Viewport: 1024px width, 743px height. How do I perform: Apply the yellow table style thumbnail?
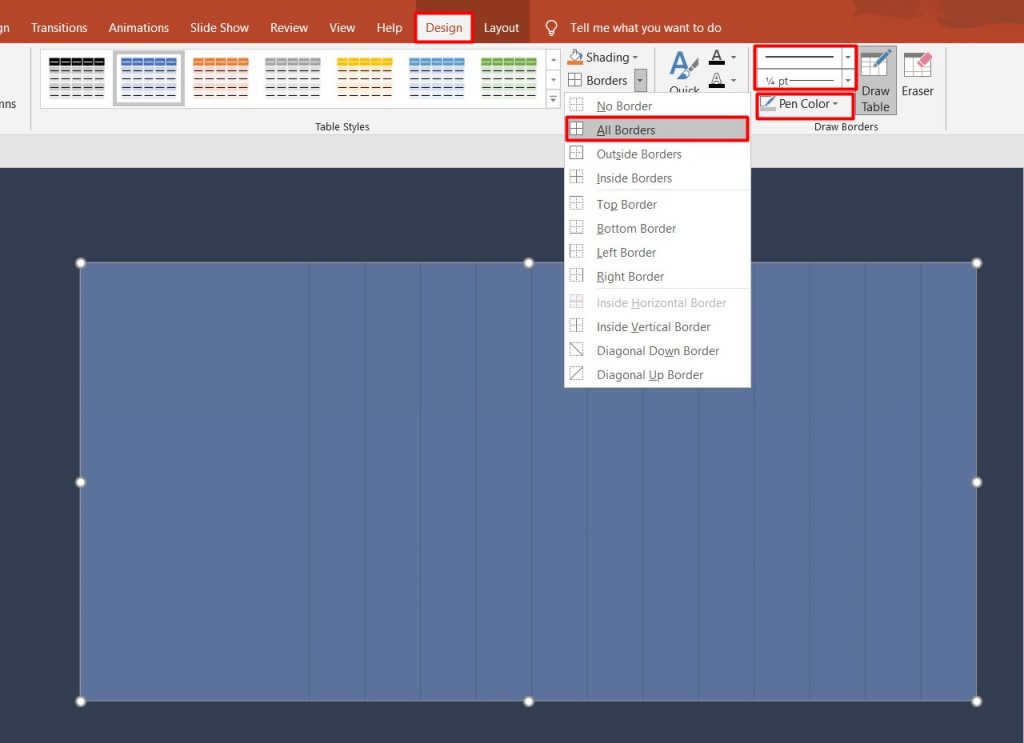(x=364, y=78)
